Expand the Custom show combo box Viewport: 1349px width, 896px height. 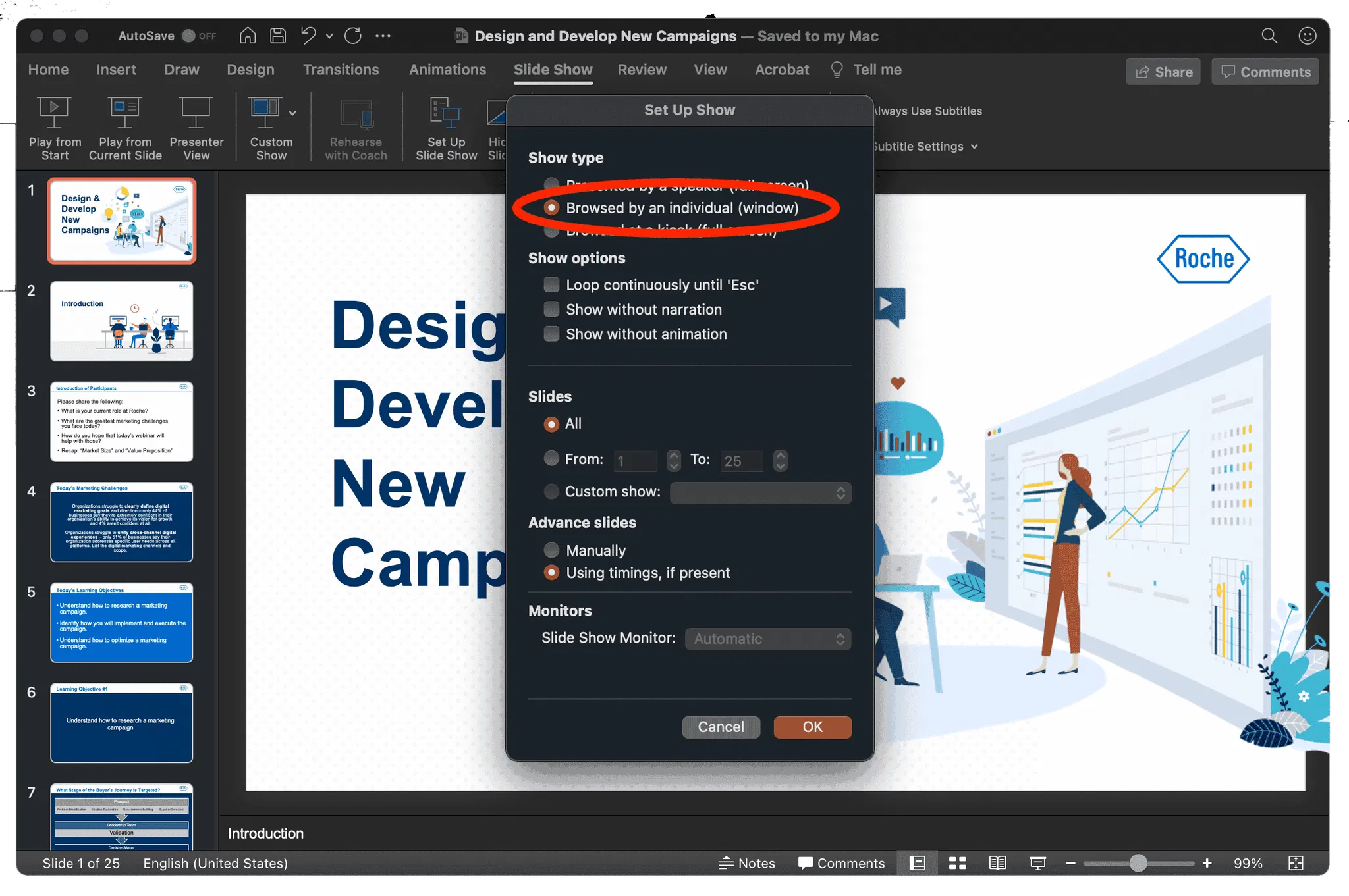760,492
